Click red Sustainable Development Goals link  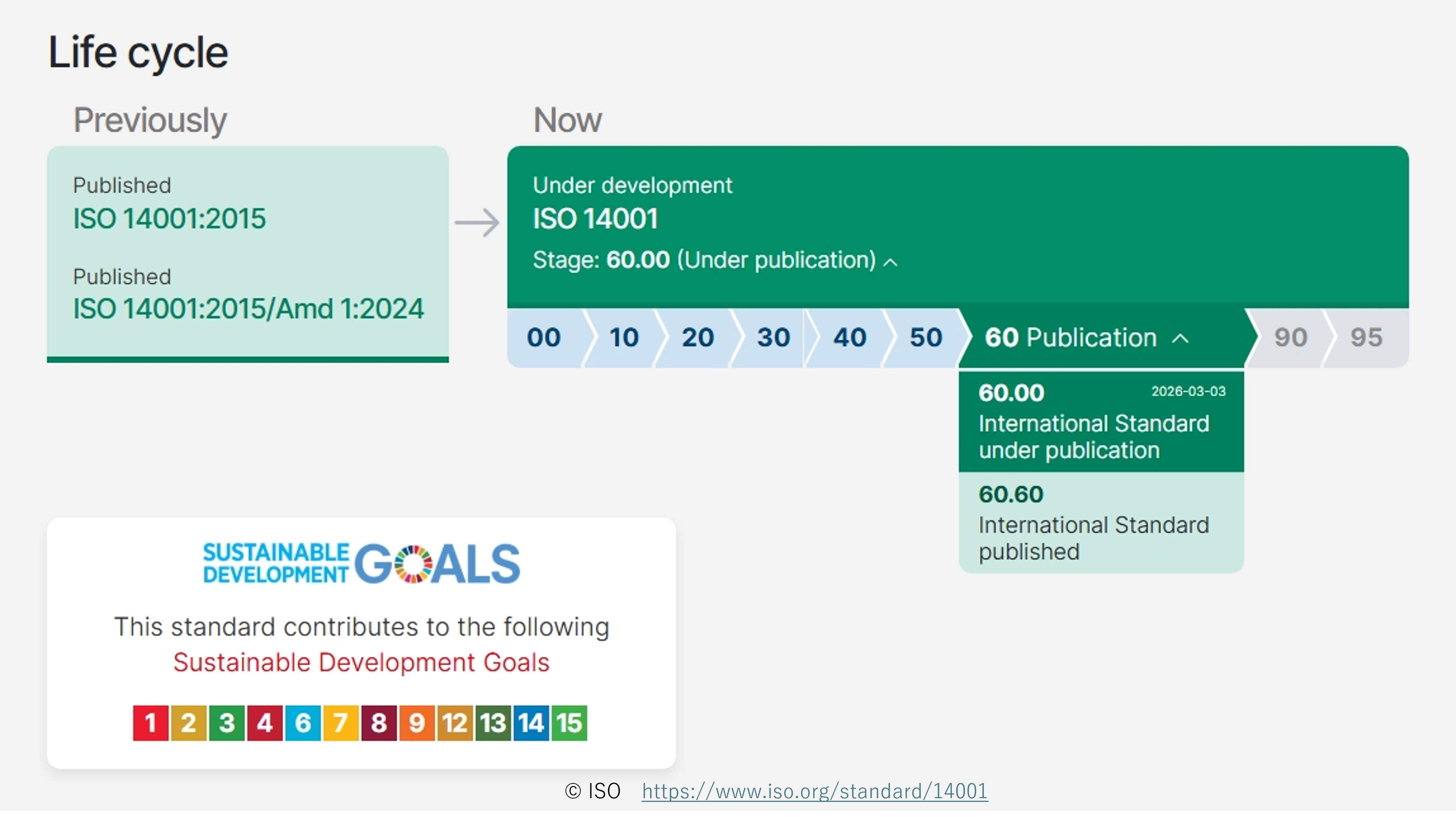pos(361,662)
